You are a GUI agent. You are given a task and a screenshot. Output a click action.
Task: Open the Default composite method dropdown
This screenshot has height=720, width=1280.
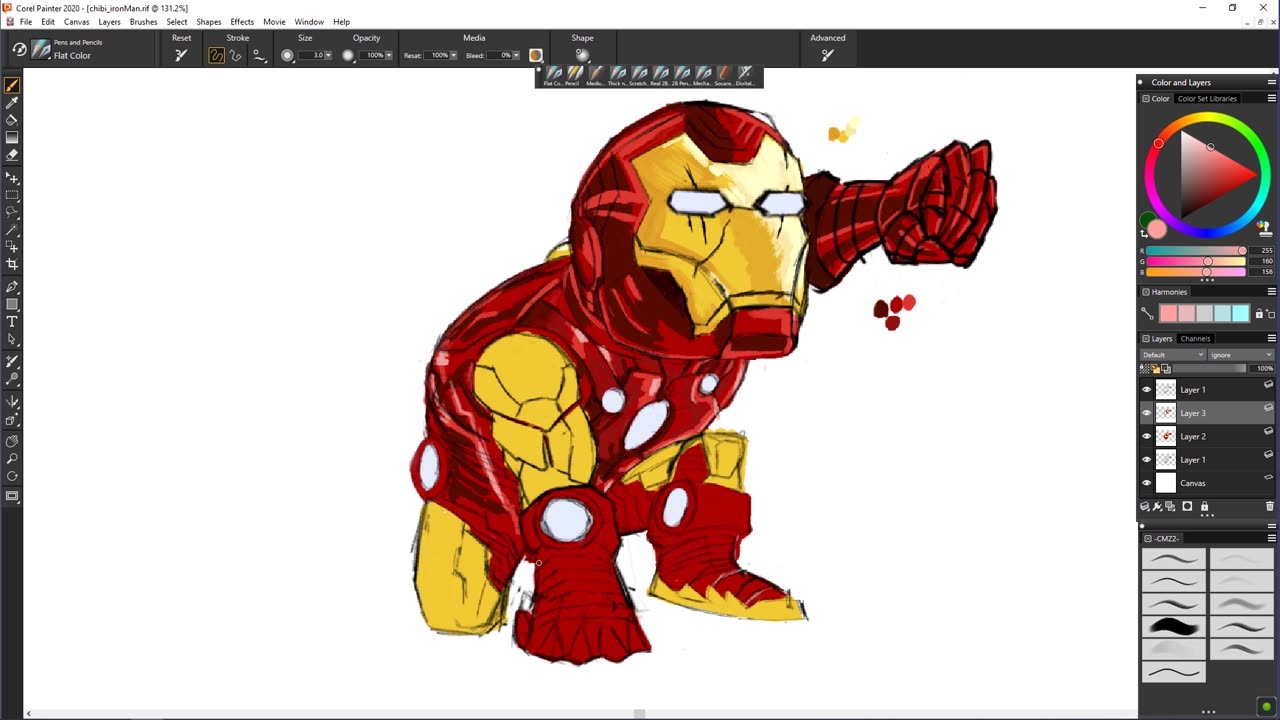tap(1173, 355)
